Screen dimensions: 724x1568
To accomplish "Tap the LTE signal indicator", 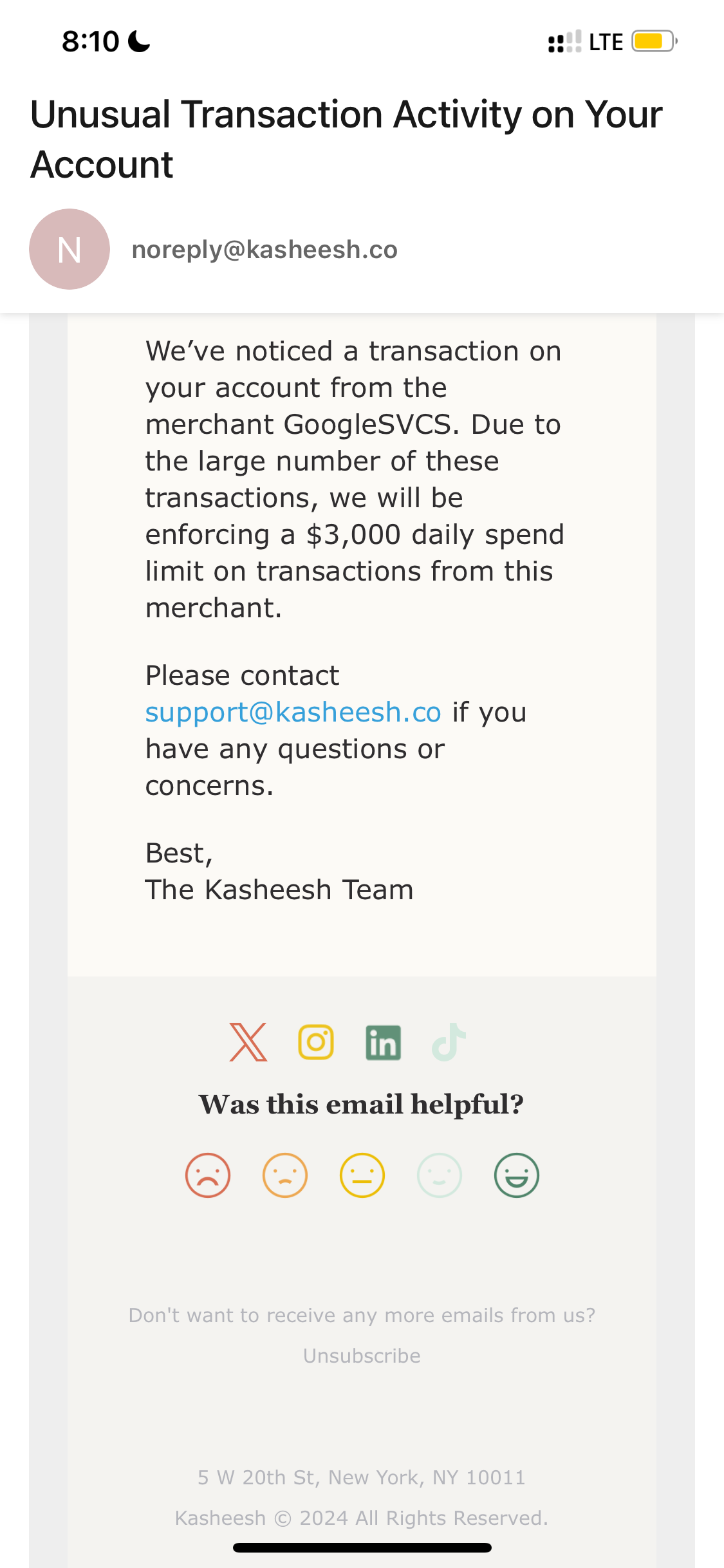I will pos(606,42).
